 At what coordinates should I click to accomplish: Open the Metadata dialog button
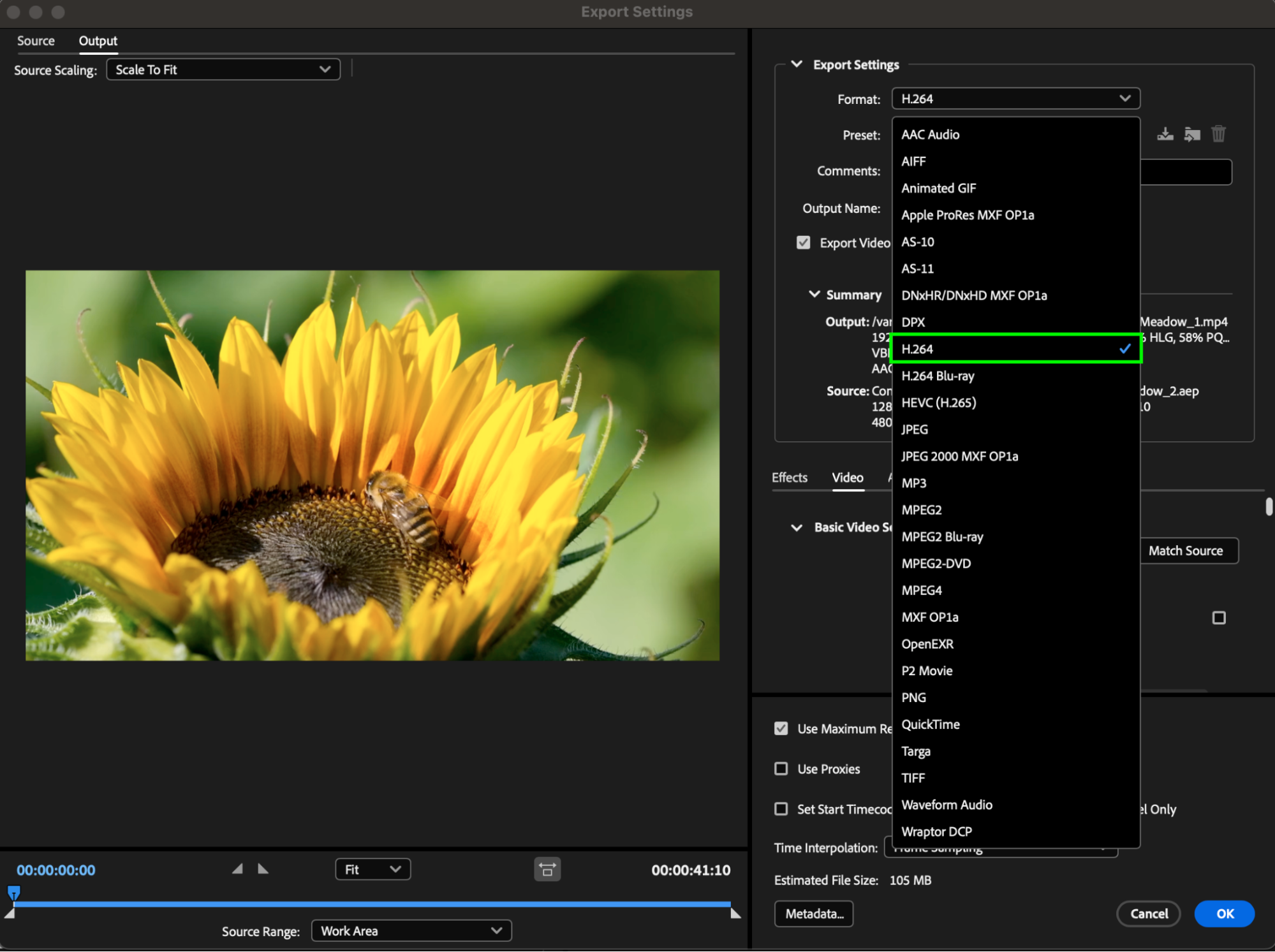(813, 913)
